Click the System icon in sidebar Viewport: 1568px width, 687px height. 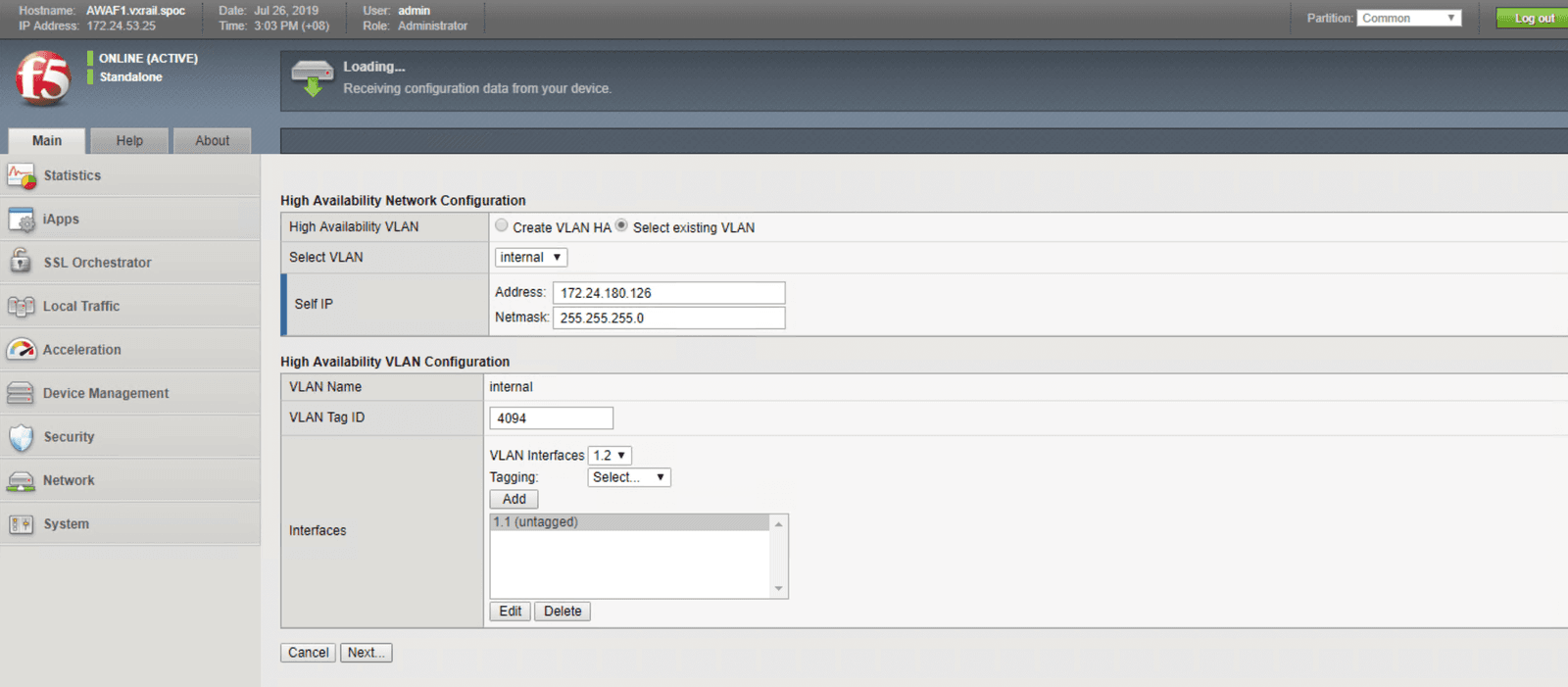pyautogui.click(x=21, y=524)
